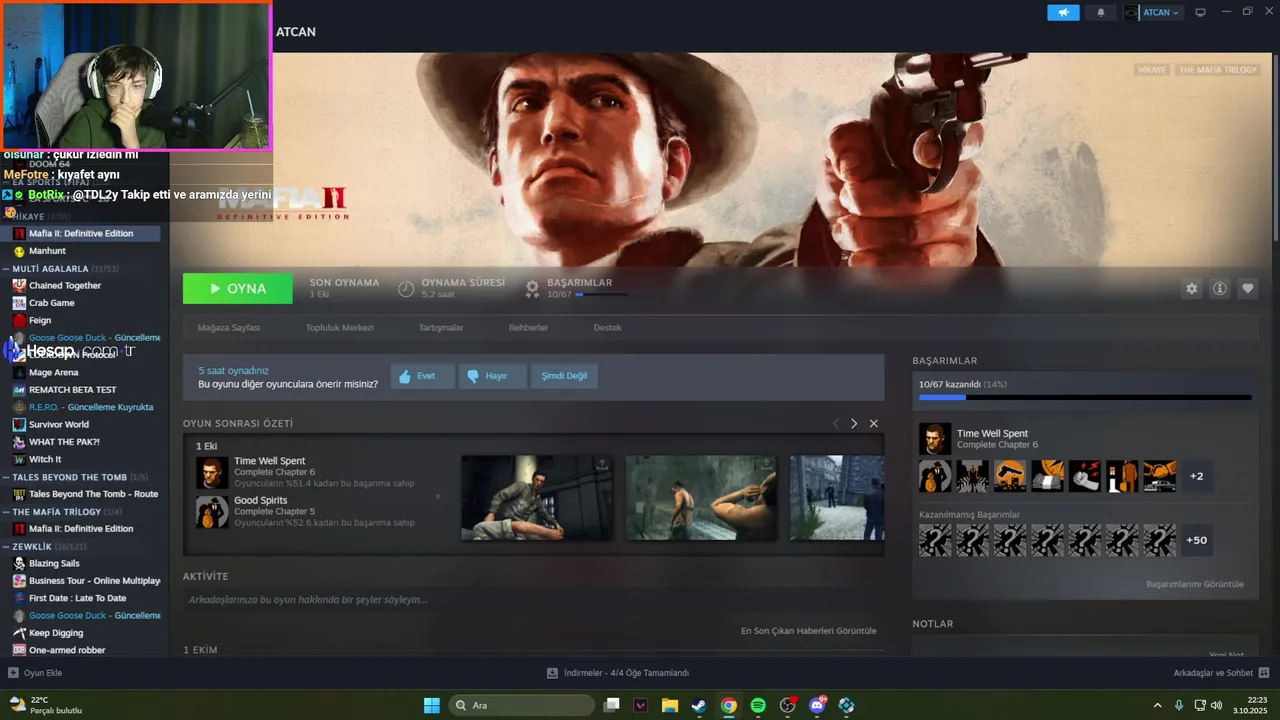Open the ATCAN account dropdown
The height and width of the screenshot is (720, 1280).
click(1153, 12)
